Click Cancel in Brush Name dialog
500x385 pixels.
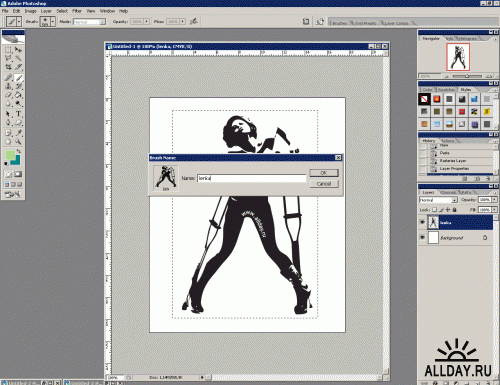click(324, 184)
